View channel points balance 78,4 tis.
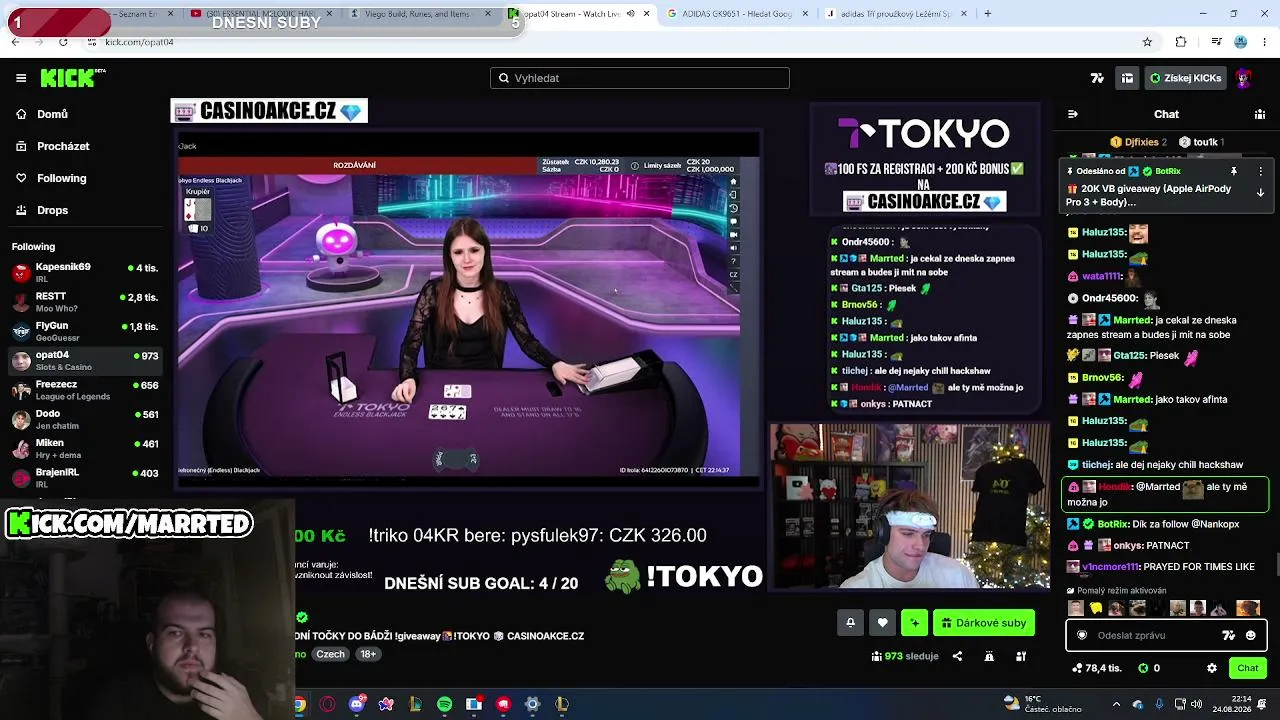 click(1096, 668)
